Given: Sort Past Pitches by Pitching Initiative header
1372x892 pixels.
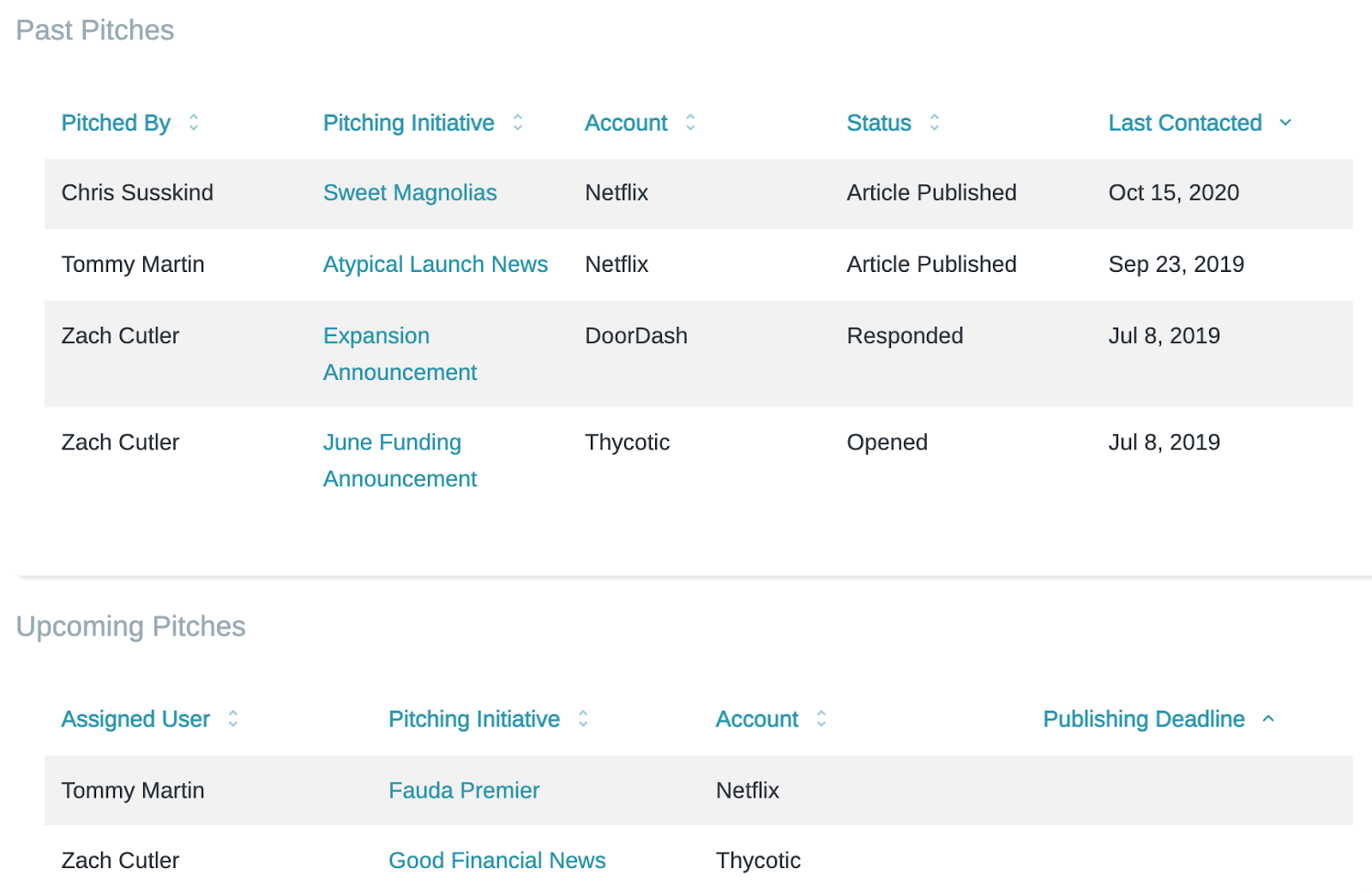Looking at the screenshot, I should [409, 123].
